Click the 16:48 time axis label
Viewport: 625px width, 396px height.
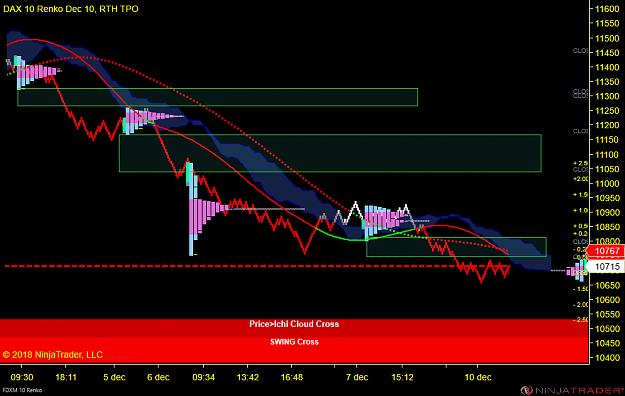tap(292, 377)
